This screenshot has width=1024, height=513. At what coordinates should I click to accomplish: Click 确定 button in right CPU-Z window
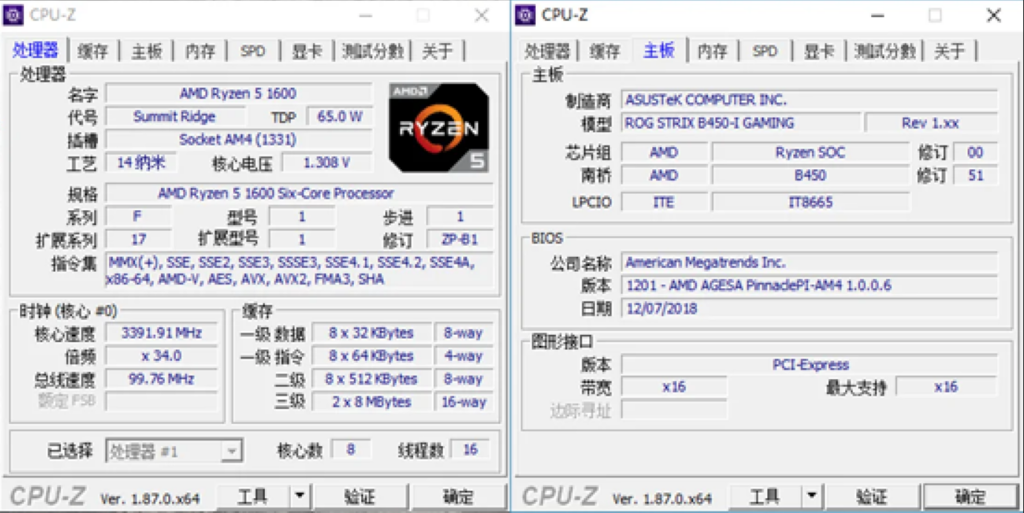pos(970,497)
